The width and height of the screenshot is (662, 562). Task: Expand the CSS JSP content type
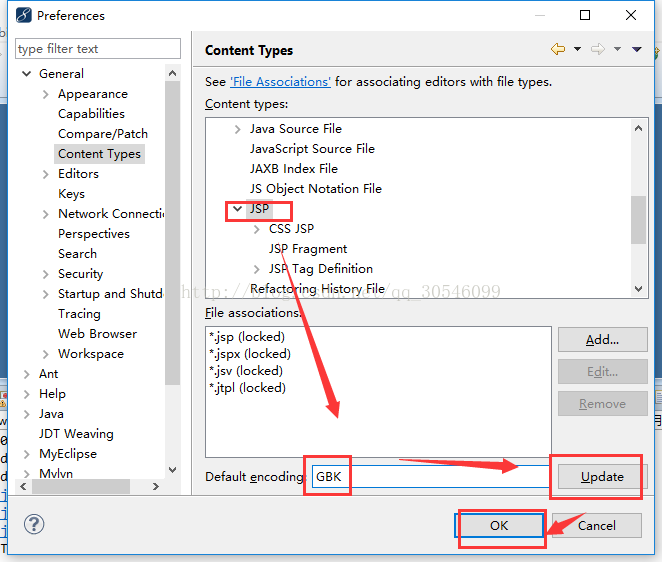[x=257, y=229]
